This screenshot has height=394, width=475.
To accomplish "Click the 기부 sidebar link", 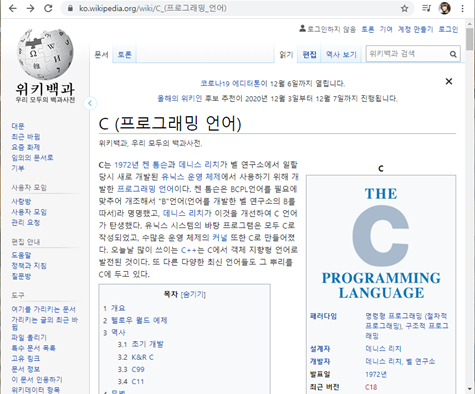I will tap(18, 168).
